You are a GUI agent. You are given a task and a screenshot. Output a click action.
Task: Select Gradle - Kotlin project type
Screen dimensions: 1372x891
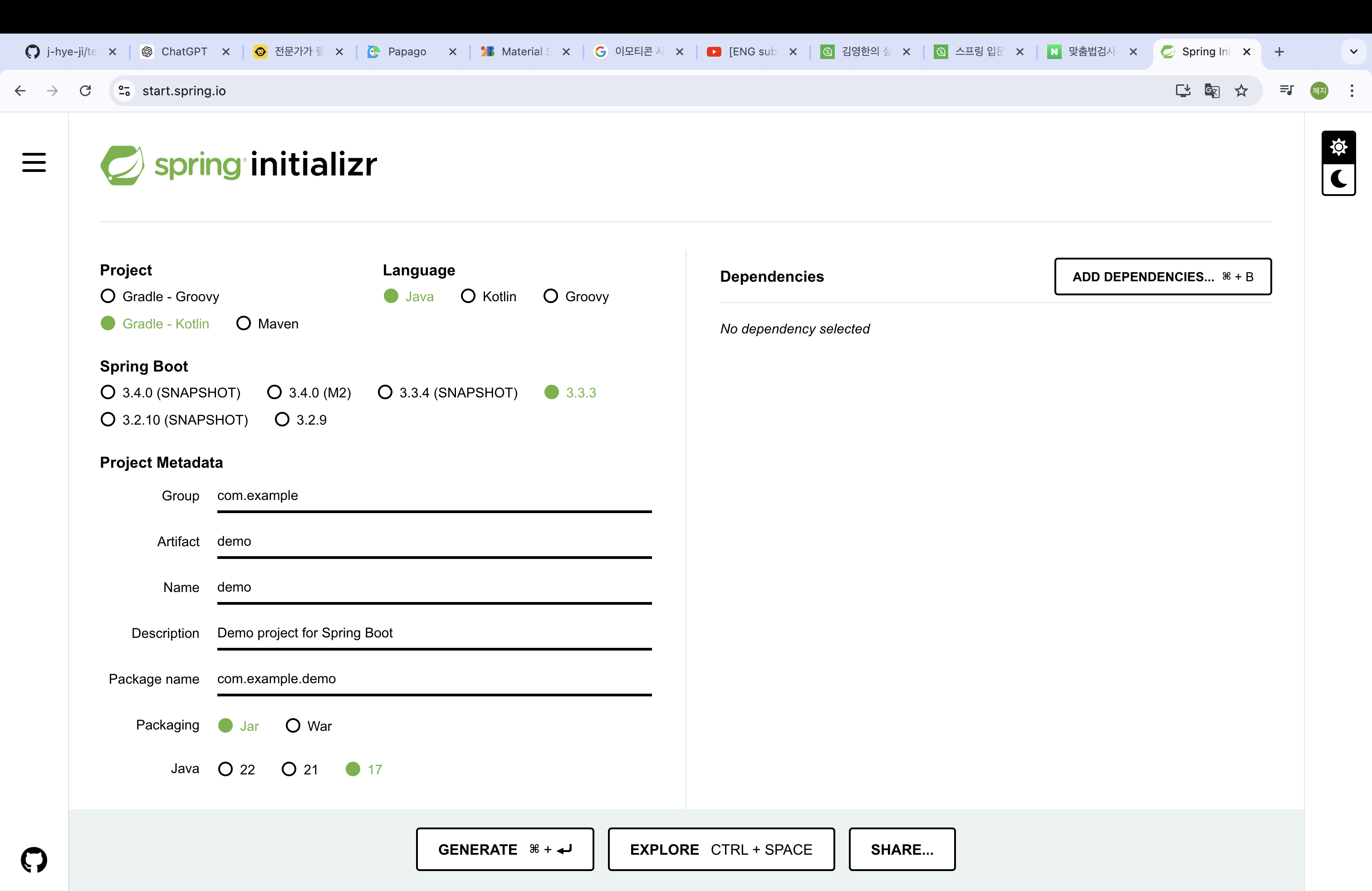(x=155, y=323)
